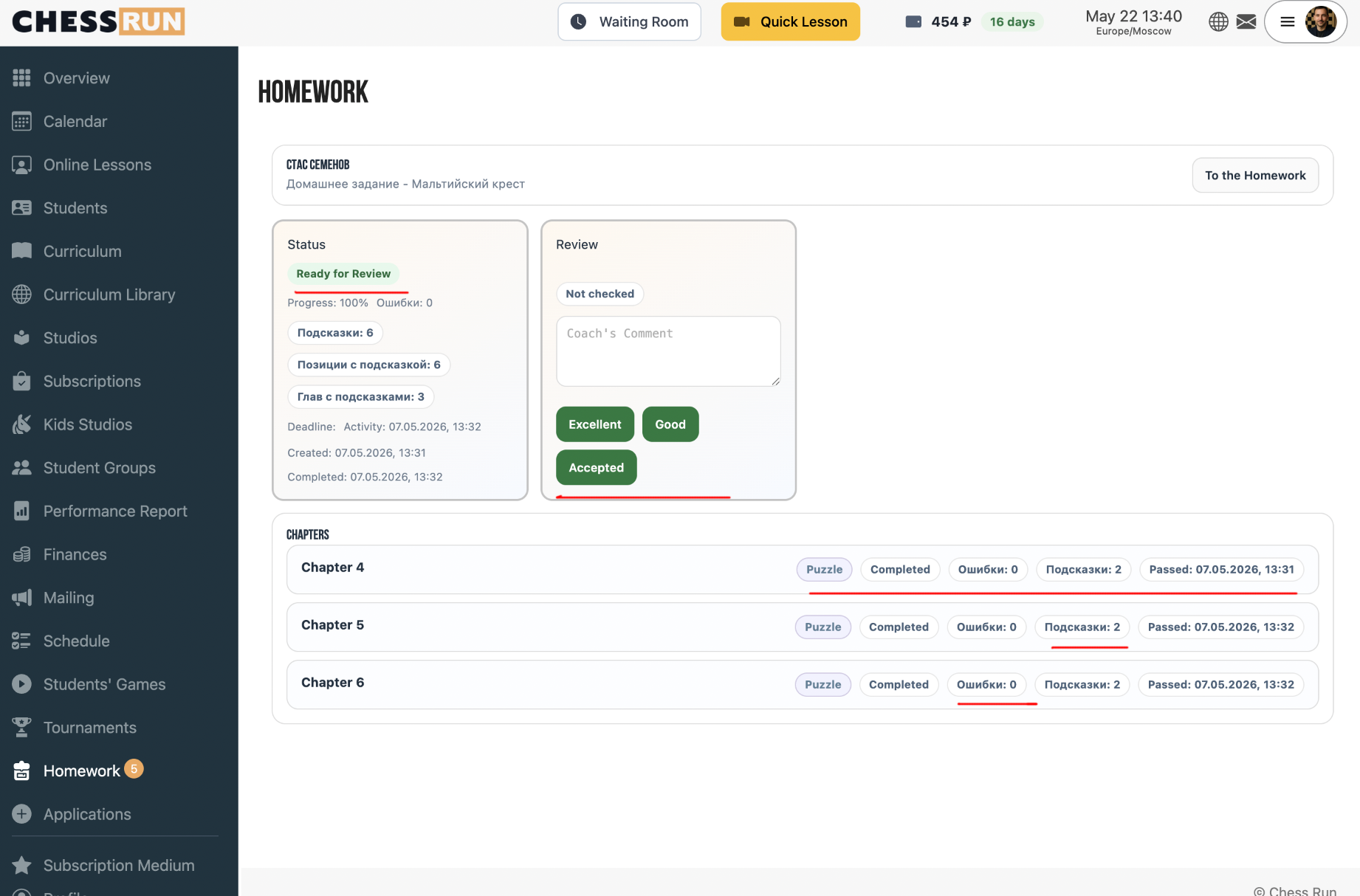Open the Waiting Room
Viewport: 1360px width, 896px height.
[x=629, y=22]
